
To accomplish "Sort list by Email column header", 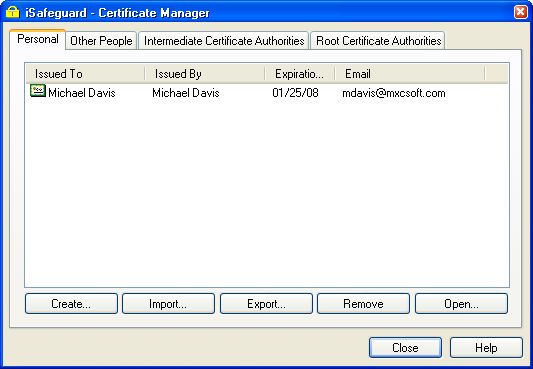I will (x=410, y=74).
